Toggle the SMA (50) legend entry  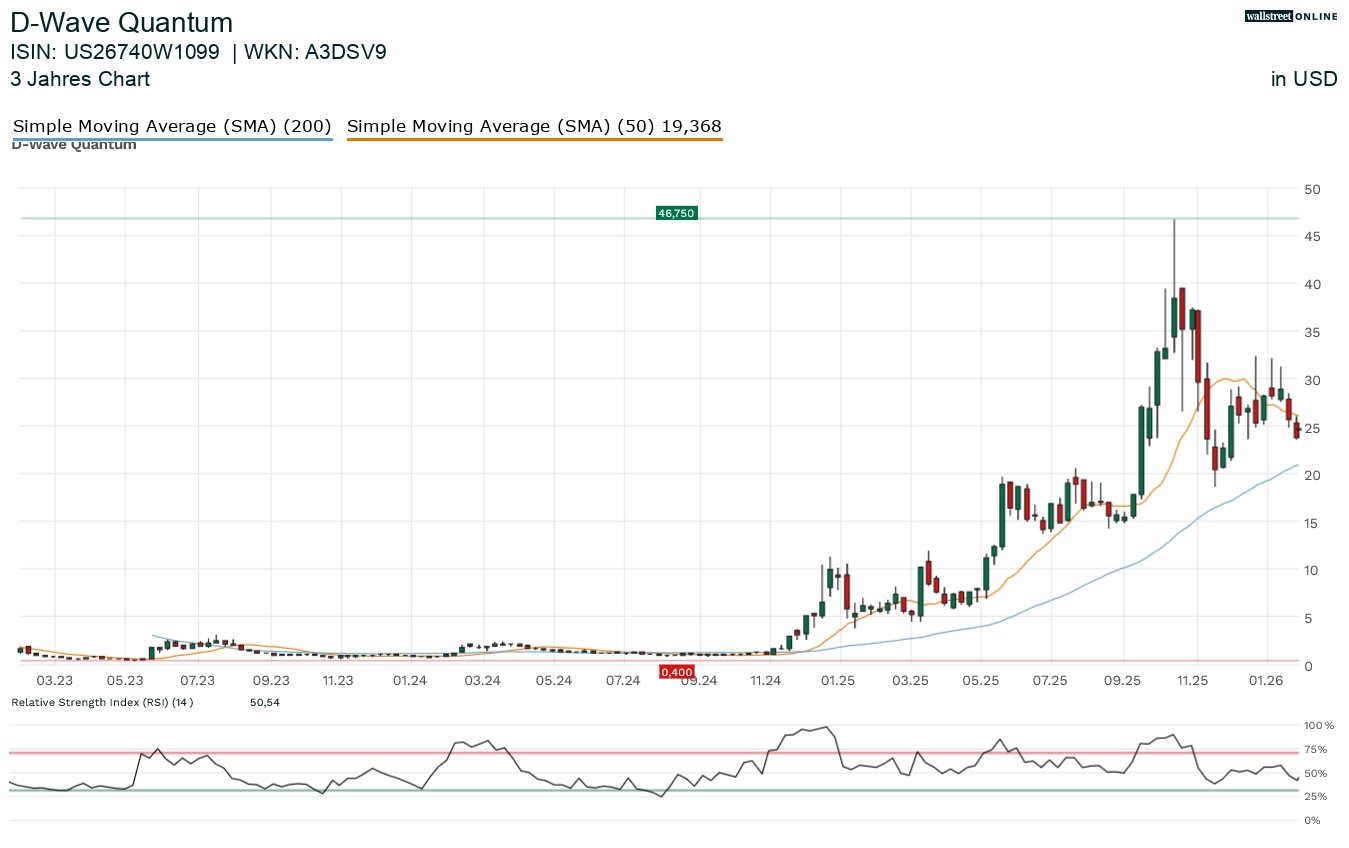point(534,127)
